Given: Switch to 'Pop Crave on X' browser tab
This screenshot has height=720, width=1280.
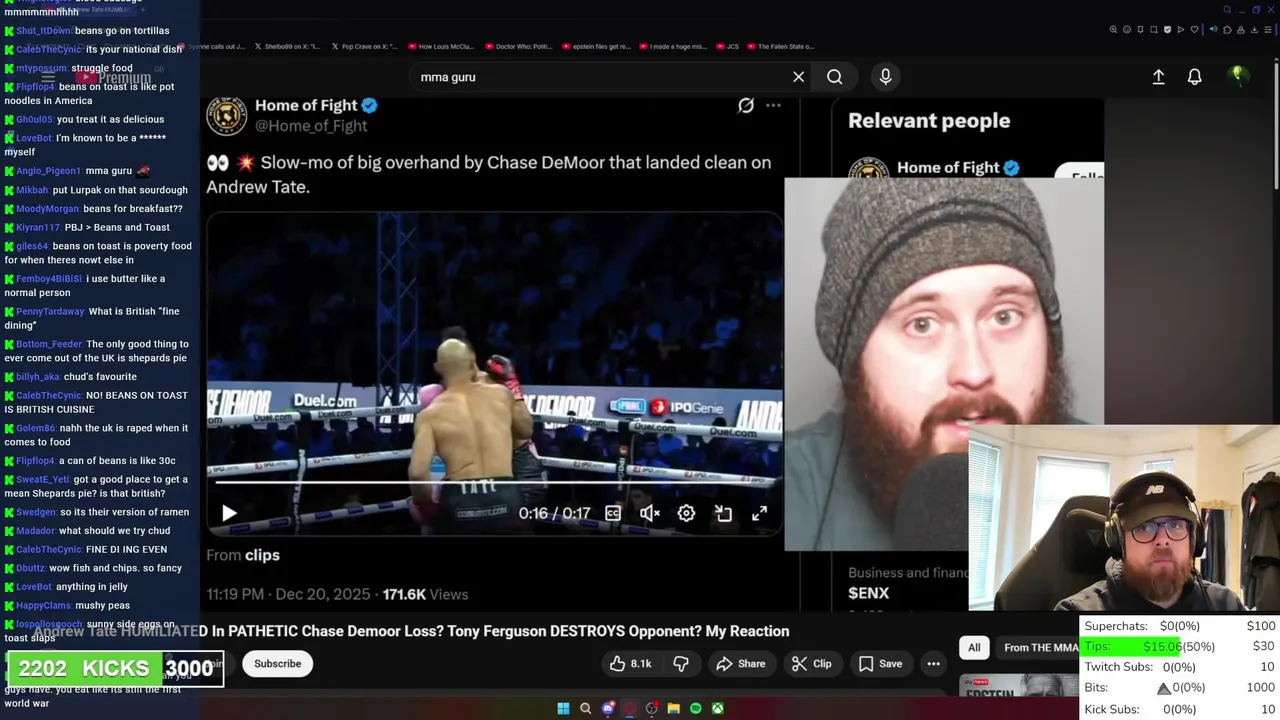Looking at the screenshot, I should tap(363, 46).
